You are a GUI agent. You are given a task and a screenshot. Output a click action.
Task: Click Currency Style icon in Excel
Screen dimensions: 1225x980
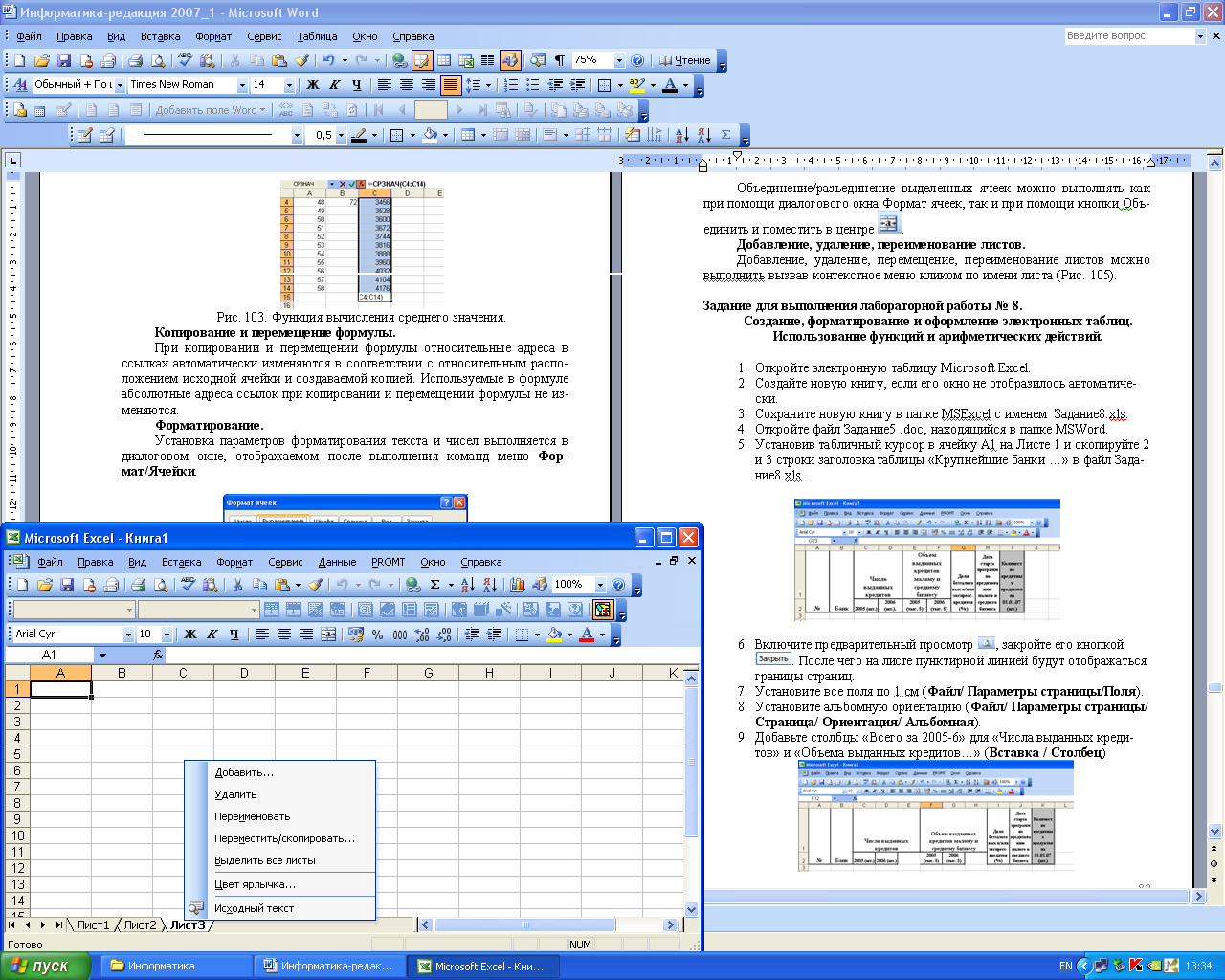coord(356,635)
